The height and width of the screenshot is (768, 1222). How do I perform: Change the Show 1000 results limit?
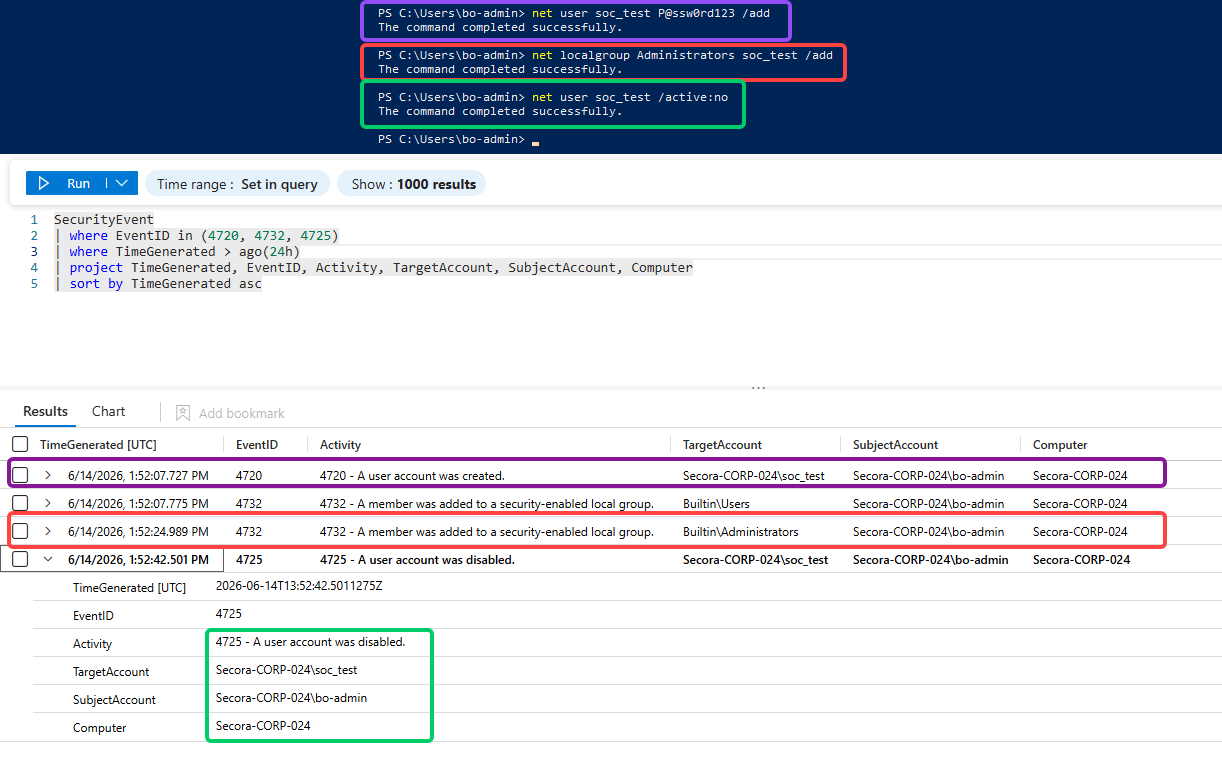tap(412, 184)
